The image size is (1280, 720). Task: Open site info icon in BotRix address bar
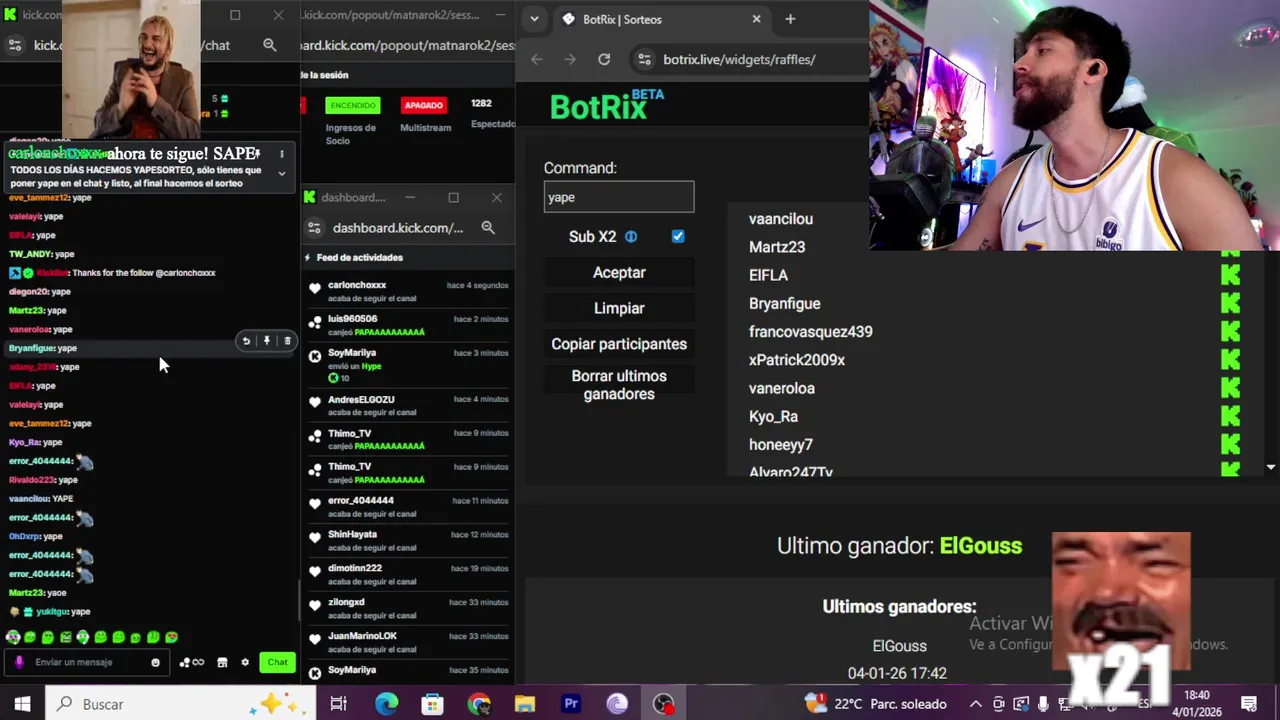point(644,59)
